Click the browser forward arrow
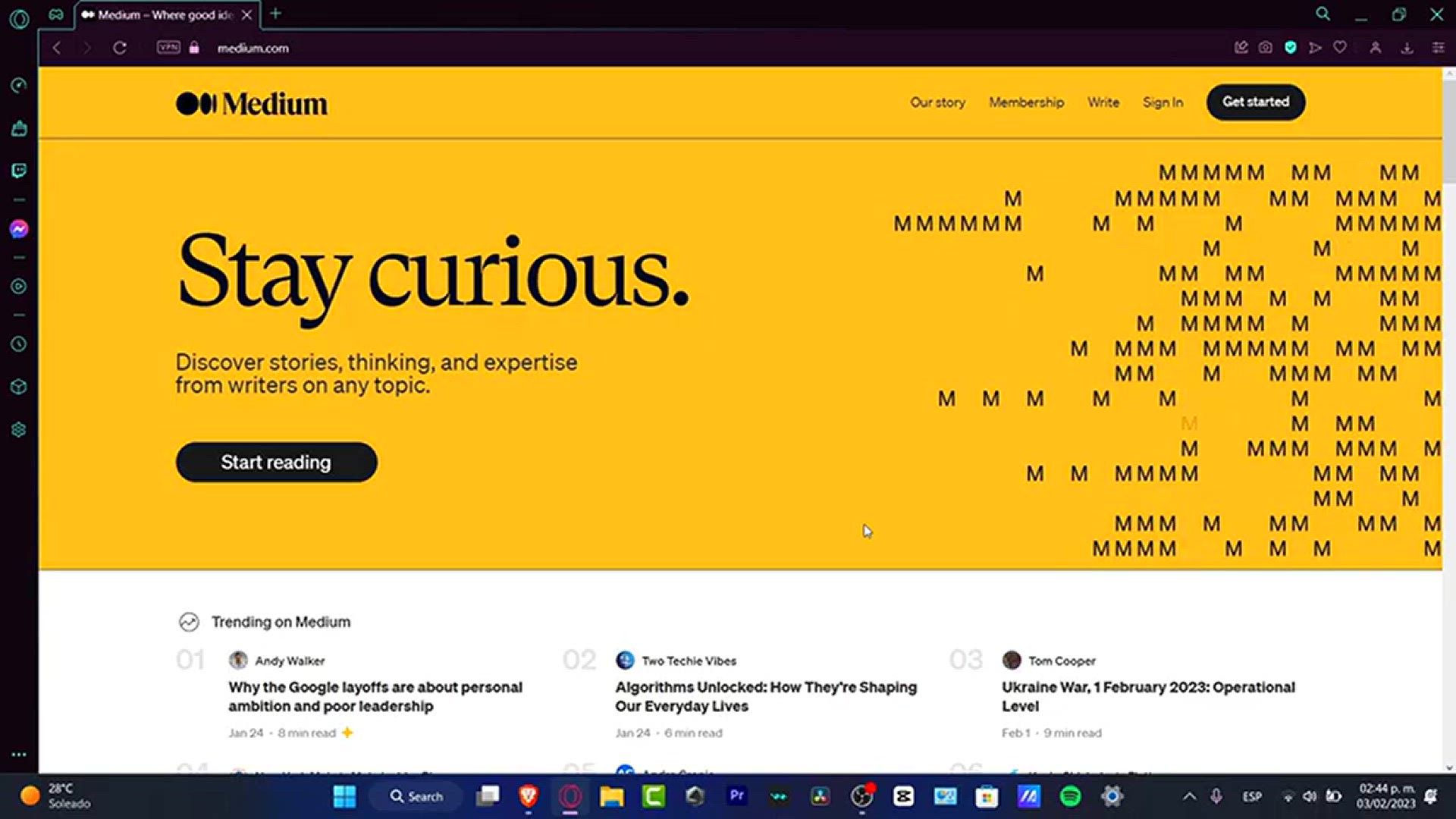The height and width of the screenshot is (819, 1456). [x=86, y=48]
